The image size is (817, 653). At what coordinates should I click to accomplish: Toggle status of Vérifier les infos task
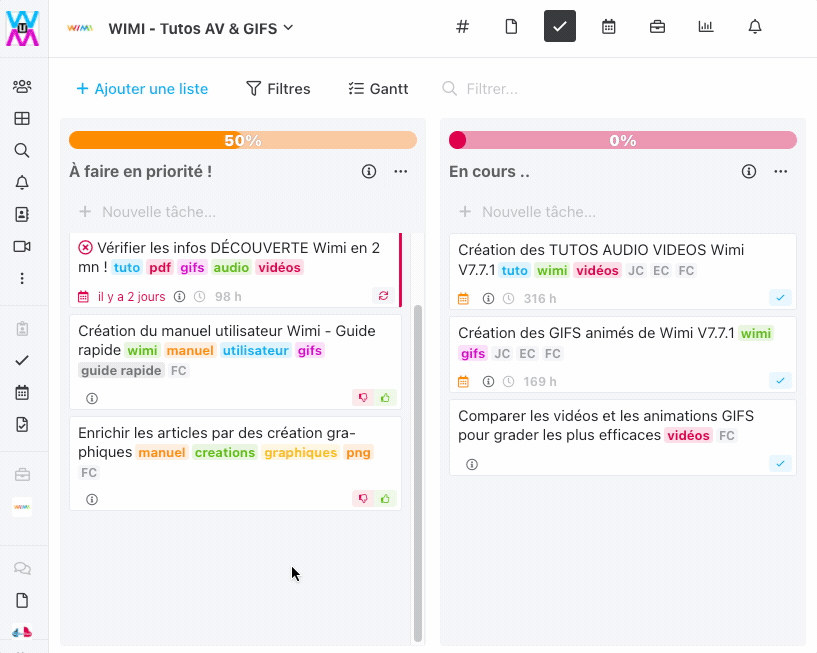click(85, 248)
